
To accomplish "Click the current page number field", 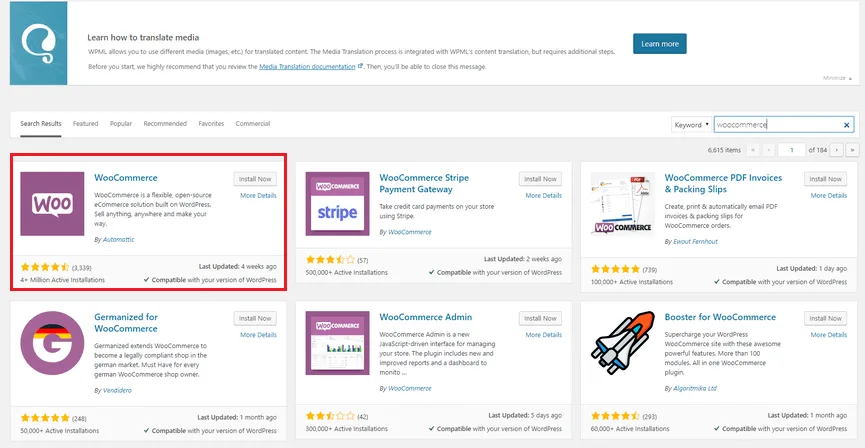I will click(x=791, y=150).
